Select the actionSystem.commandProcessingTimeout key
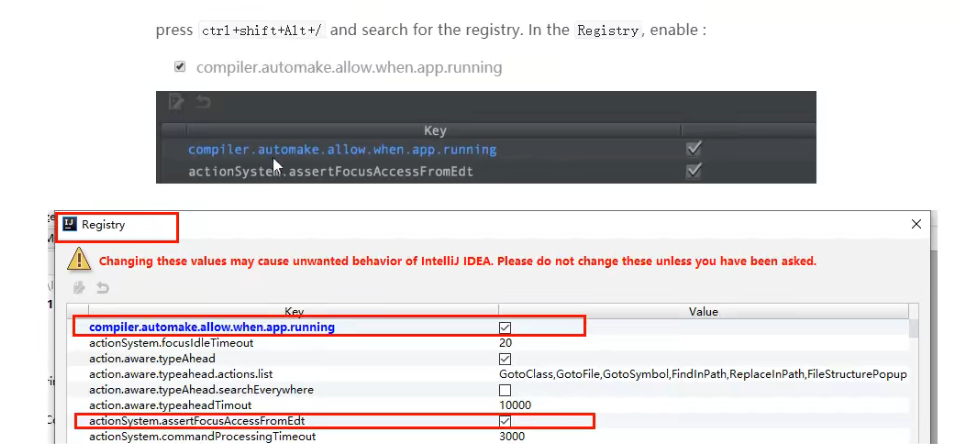Viewport: 956px width, 444px height. (x=202, y=436)
